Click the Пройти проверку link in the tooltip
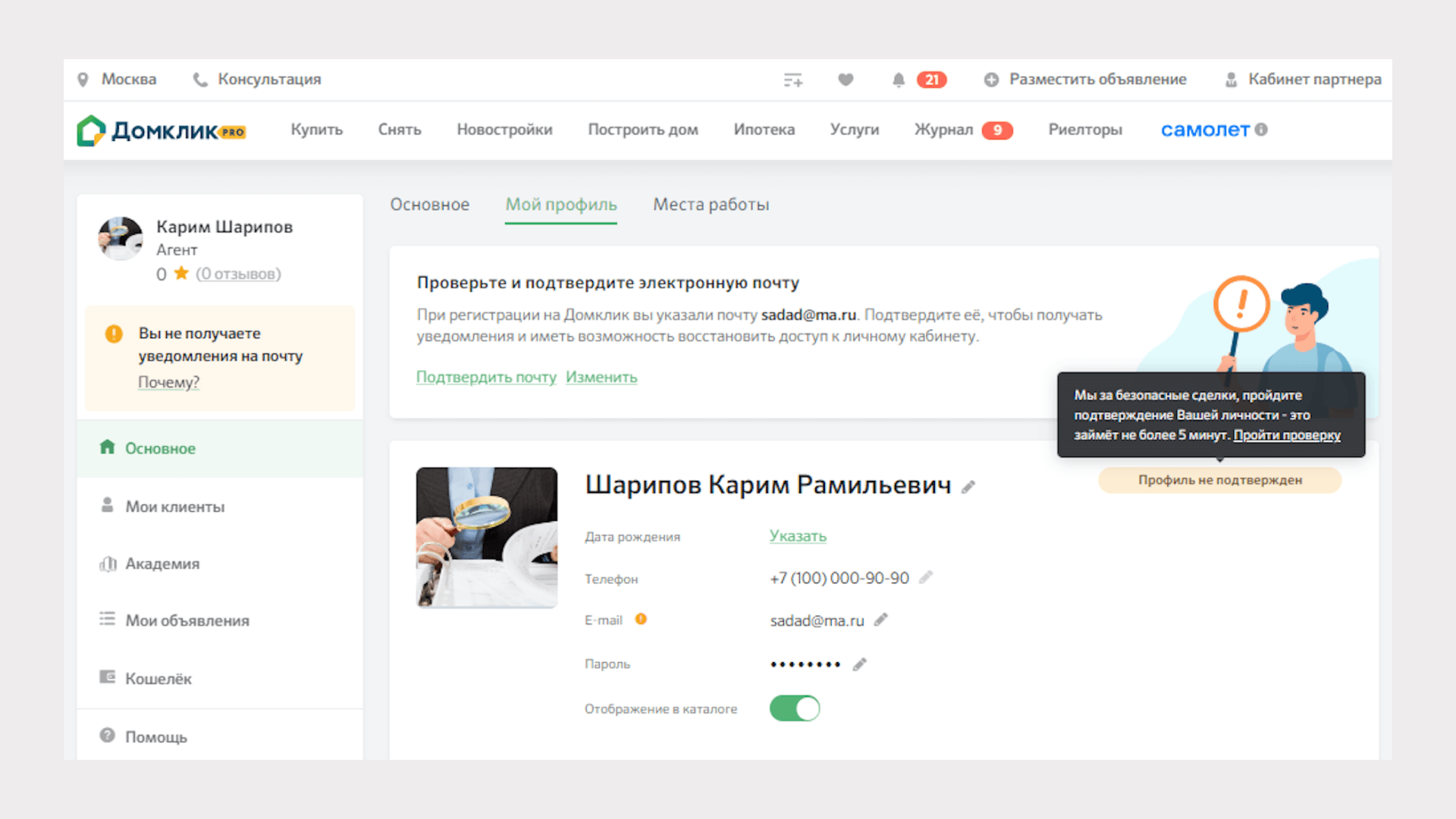 1287,435
